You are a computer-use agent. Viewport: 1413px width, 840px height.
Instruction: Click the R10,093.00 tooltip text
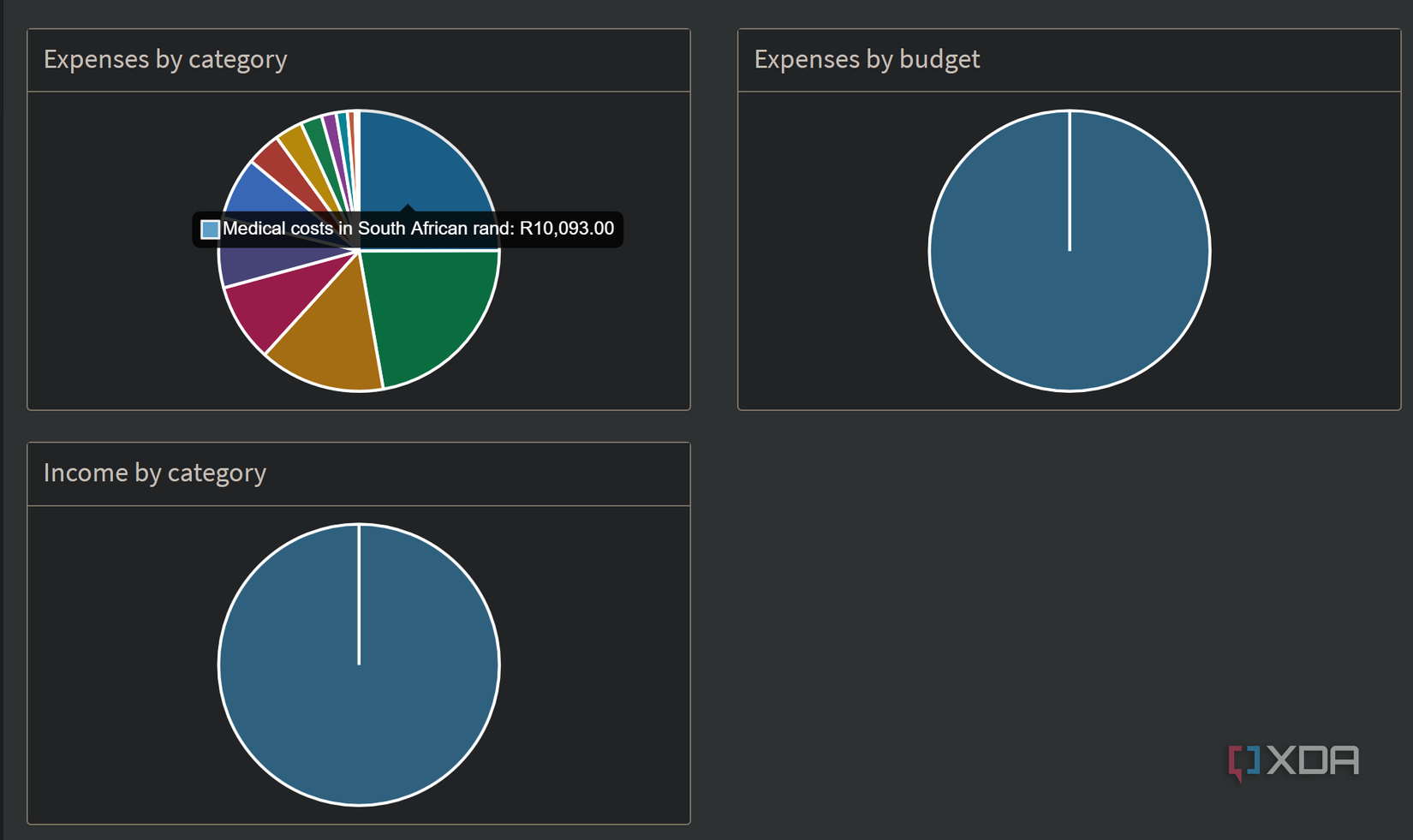point(567,229)
